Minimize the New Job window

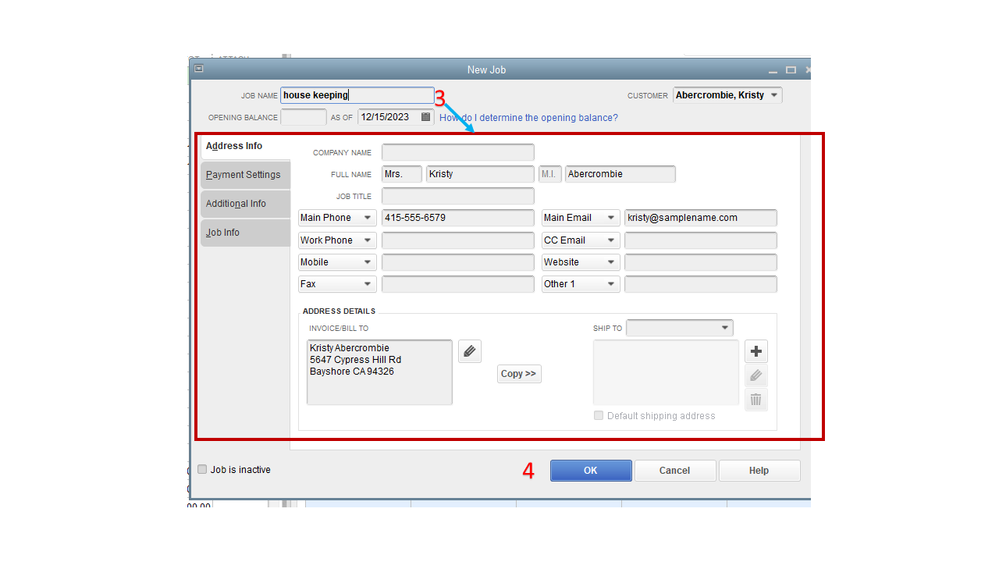[773, 70]
